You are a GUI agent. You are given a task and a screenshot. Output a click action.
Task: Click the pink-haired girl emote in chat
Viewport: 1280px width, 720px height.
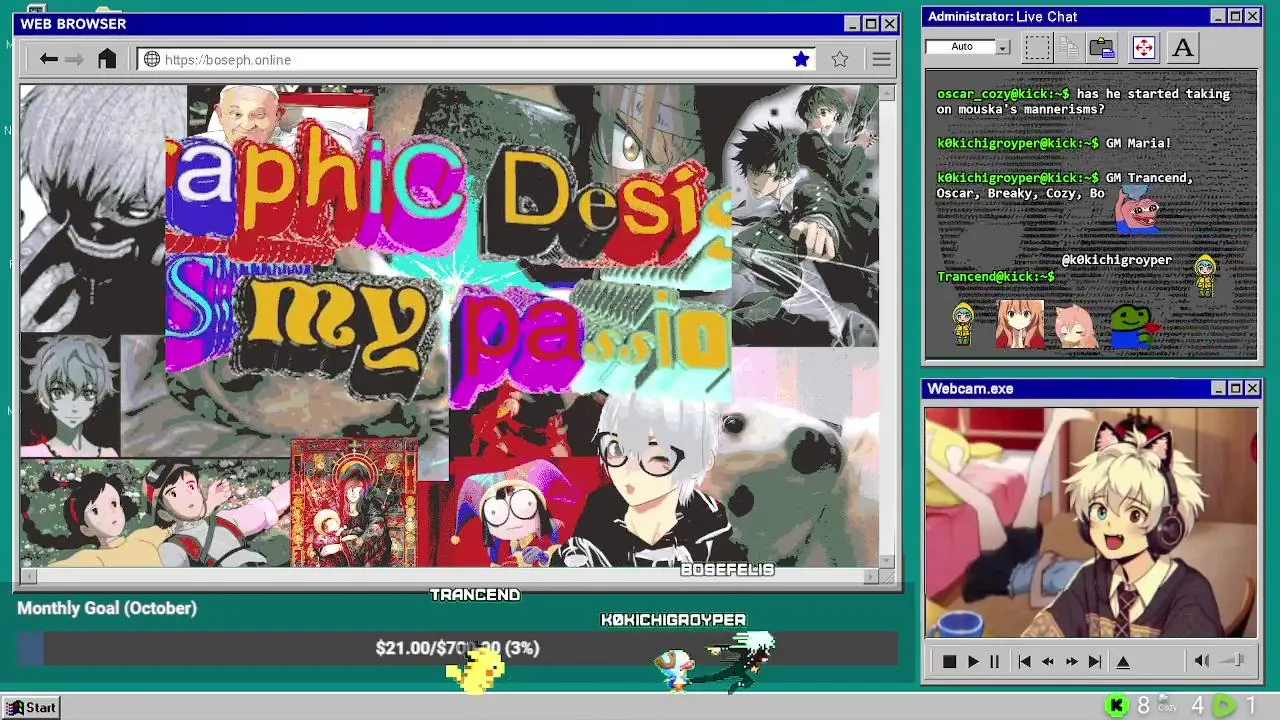click(1075, 326)
